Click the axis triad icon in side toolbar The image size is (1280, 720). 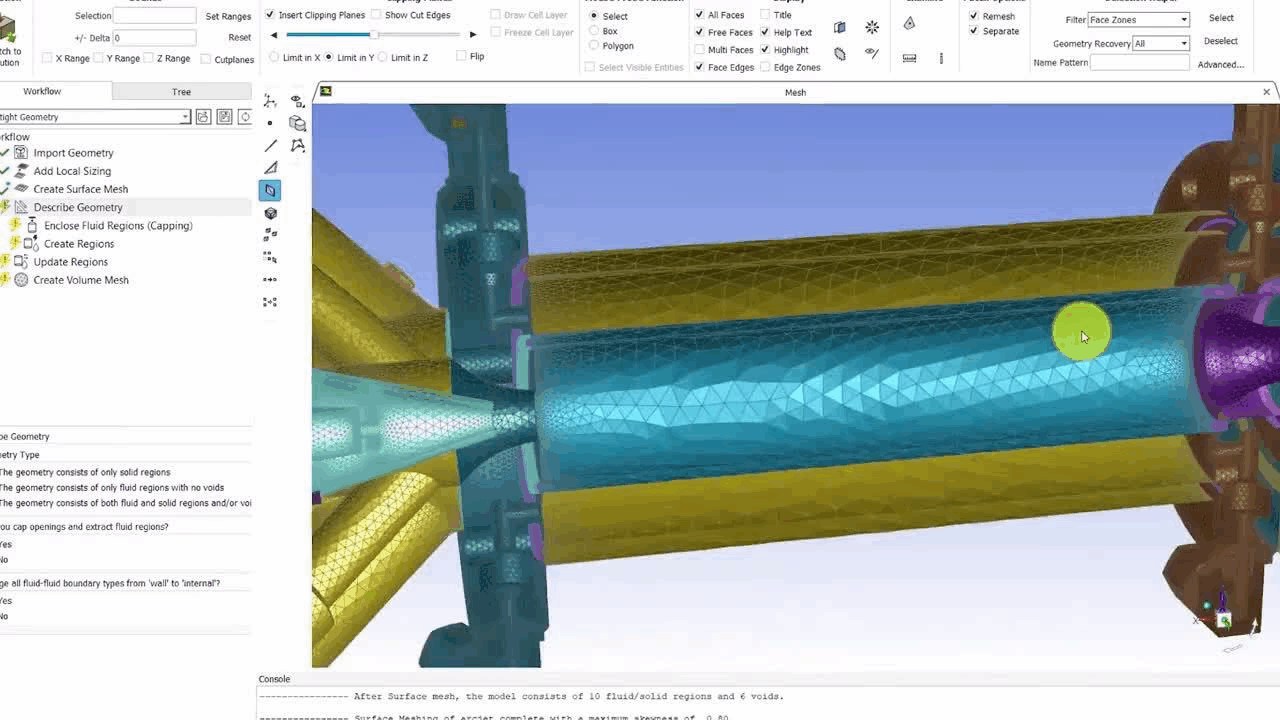270,101
